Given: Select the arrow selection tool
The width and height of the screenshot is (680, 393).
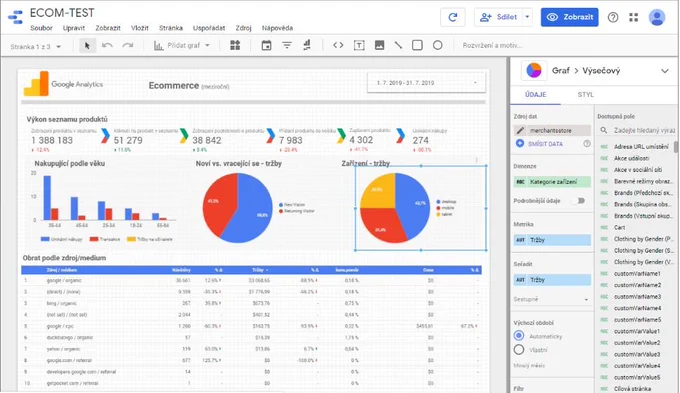Looking at the screenshot, I should 87,46.
